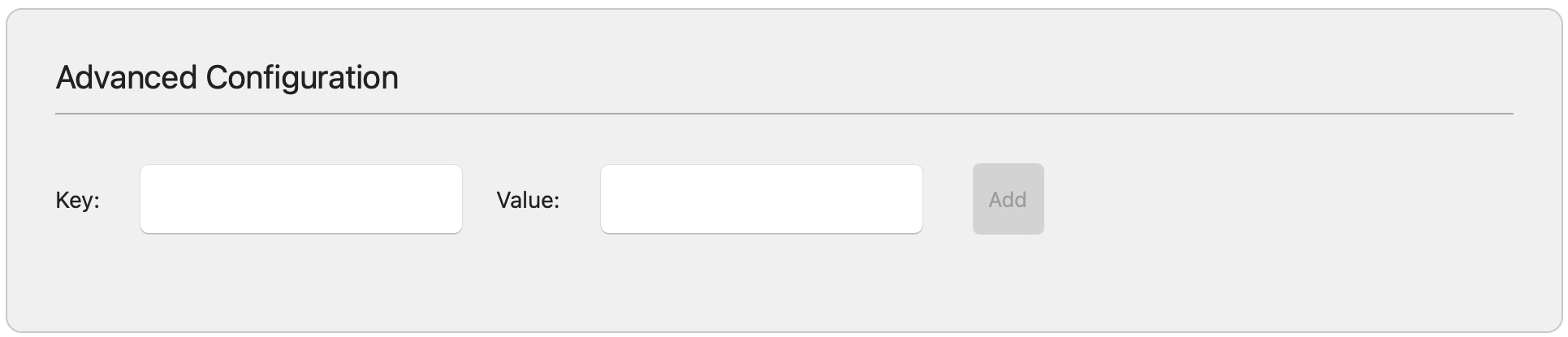Screen dimensions: 1568x337
Task: Focus the Key text input field
Action: click(x=300, y=199)
